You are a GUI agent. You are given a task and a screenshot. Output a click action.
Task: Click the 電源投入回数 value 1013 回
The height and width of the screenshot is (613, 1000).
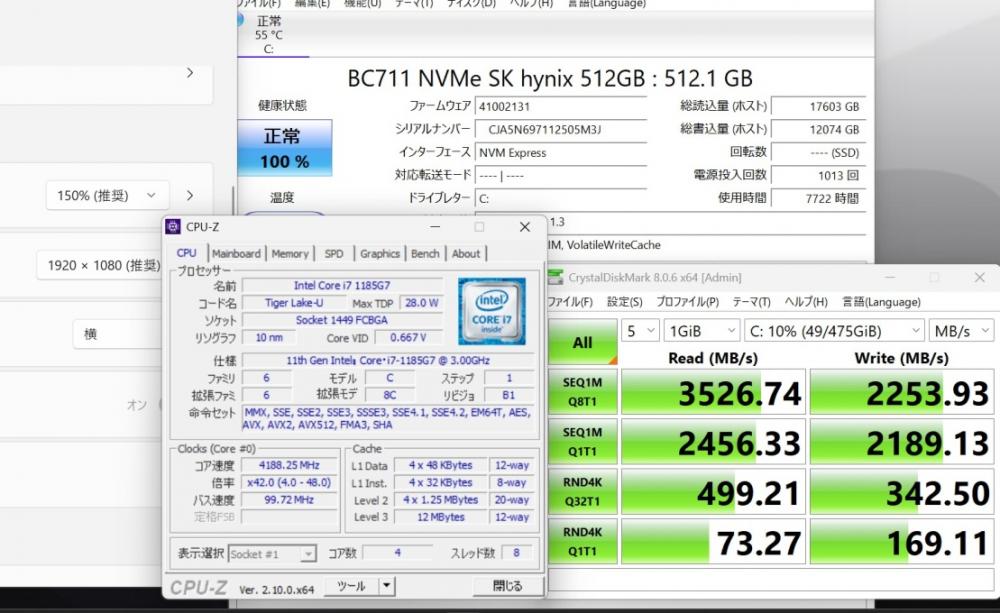[x=818, y=175]
